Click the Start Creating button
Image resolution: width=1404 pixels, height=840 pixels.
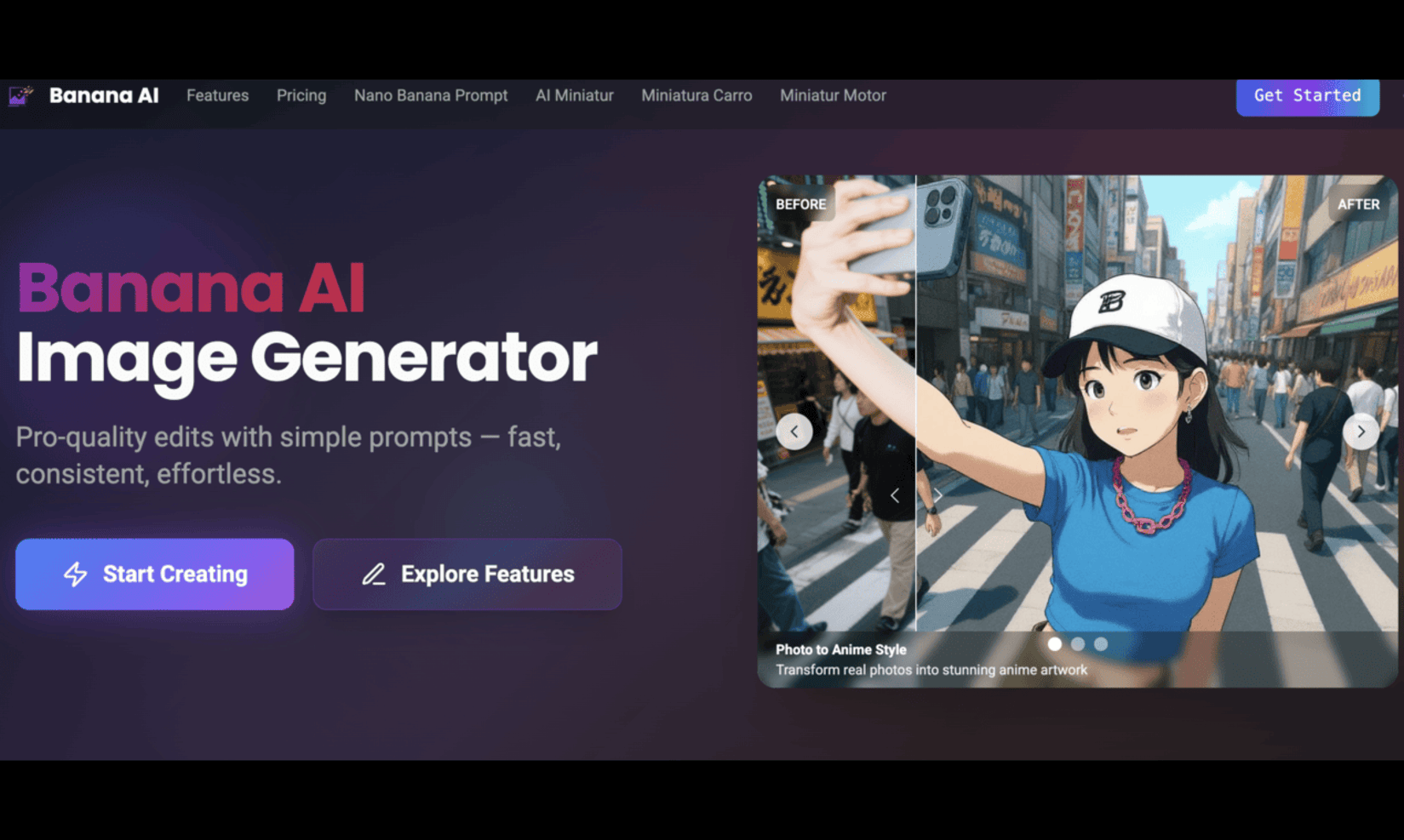click(155, 574)
